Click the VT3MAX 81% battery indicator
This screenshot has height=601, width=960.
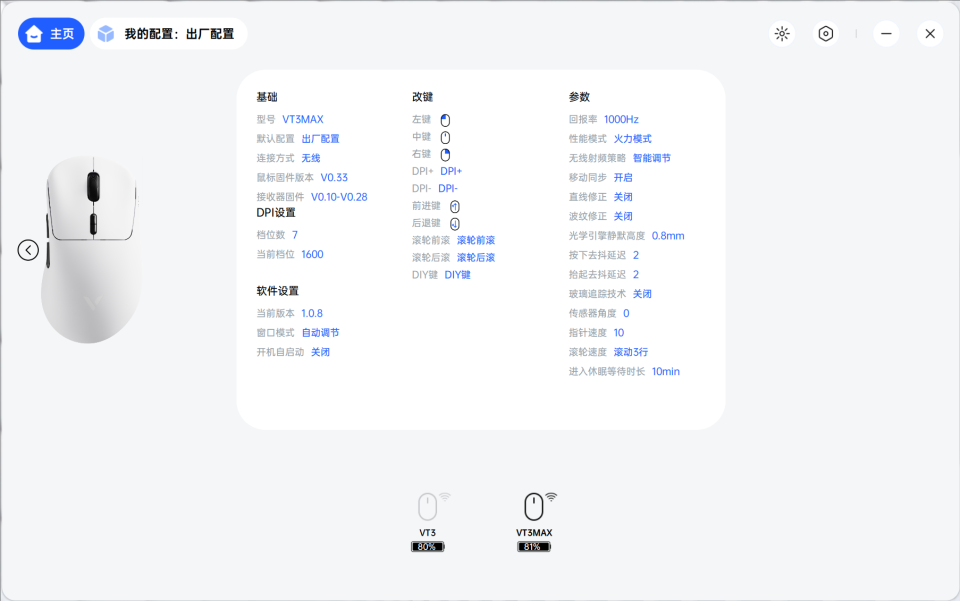[x=533, y=546]
